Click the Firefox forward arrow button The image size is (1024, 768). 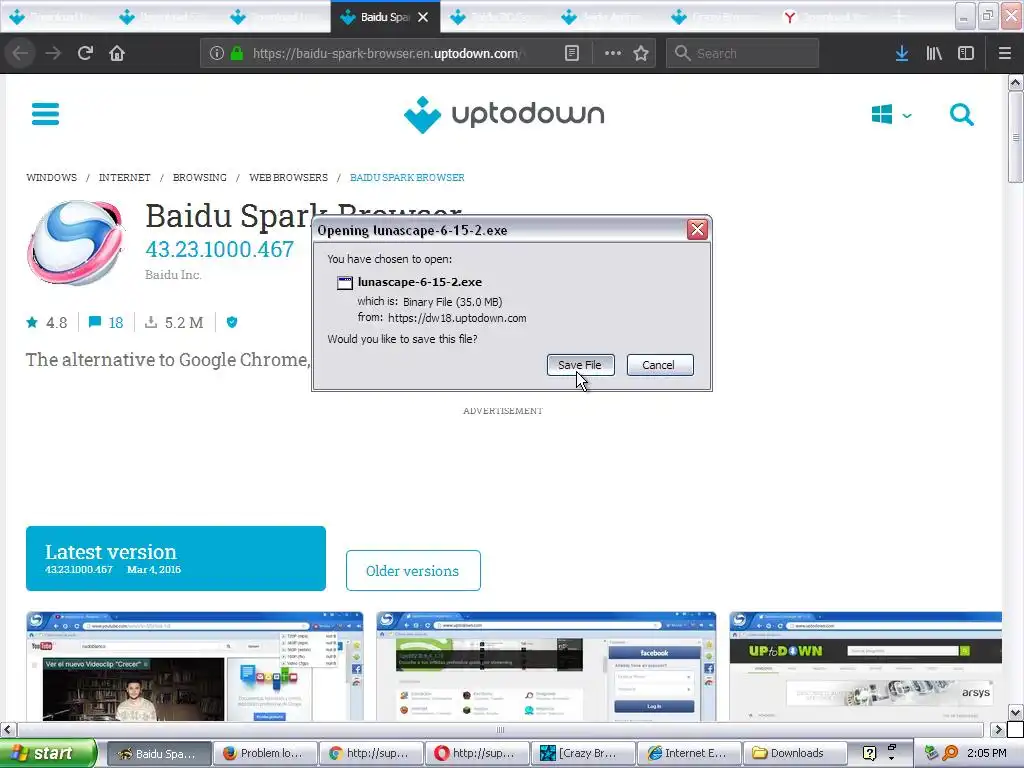(53, 53)
